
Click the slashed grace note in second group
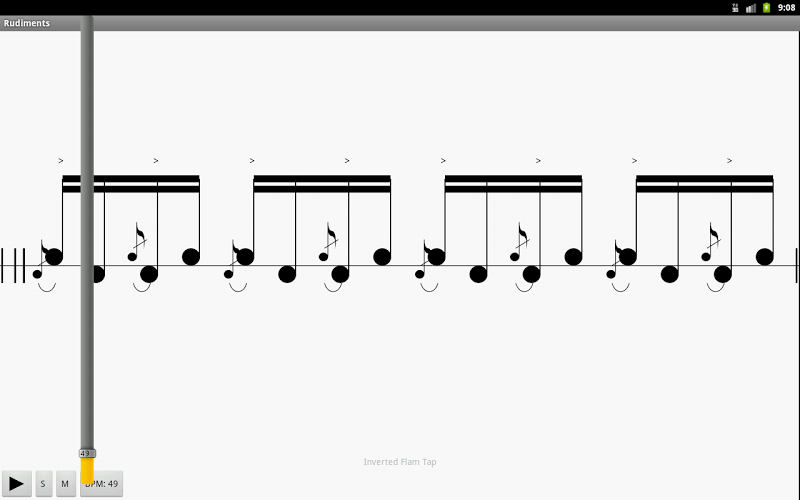point(327,242)
